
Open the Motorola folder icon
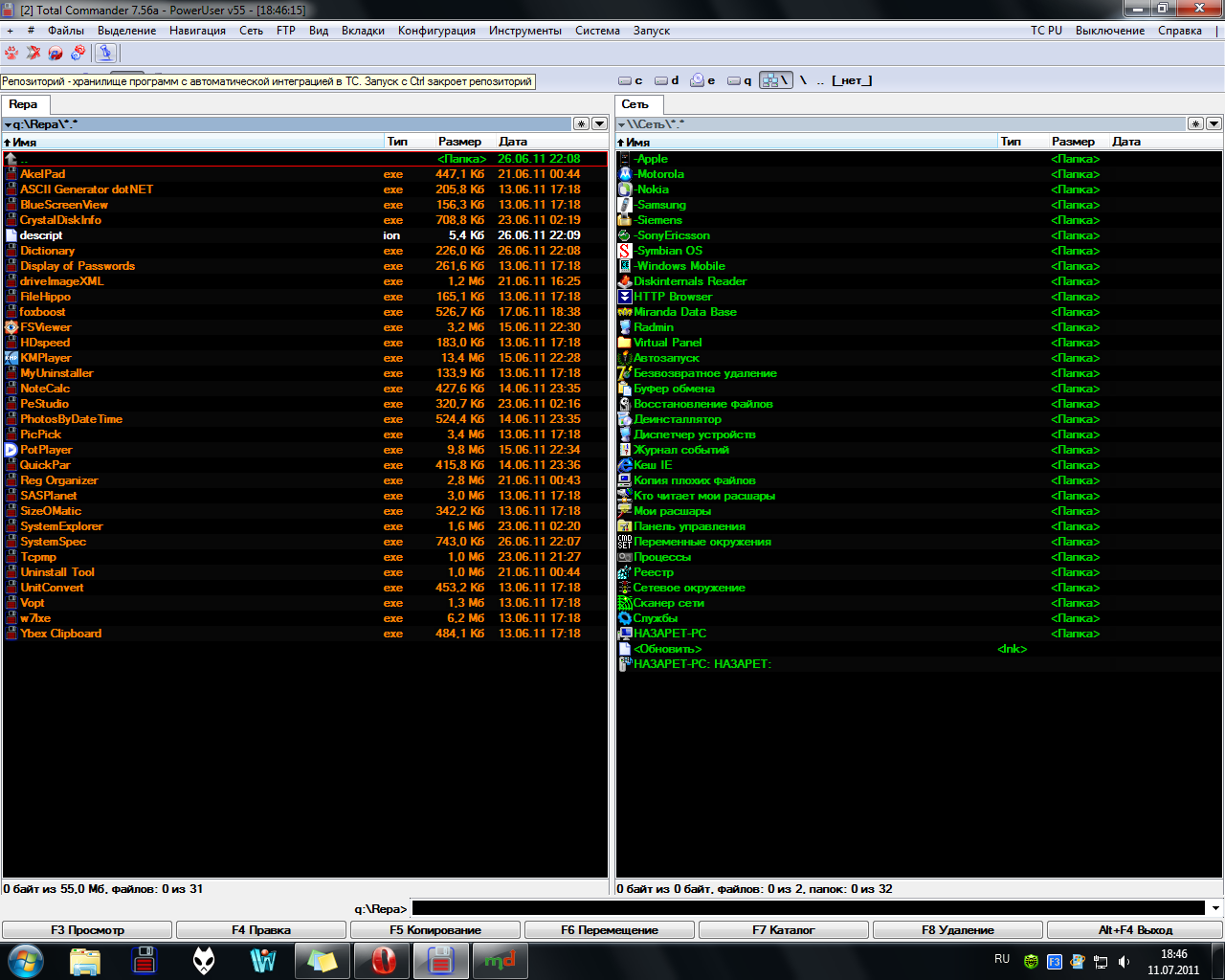coord(625,174)
